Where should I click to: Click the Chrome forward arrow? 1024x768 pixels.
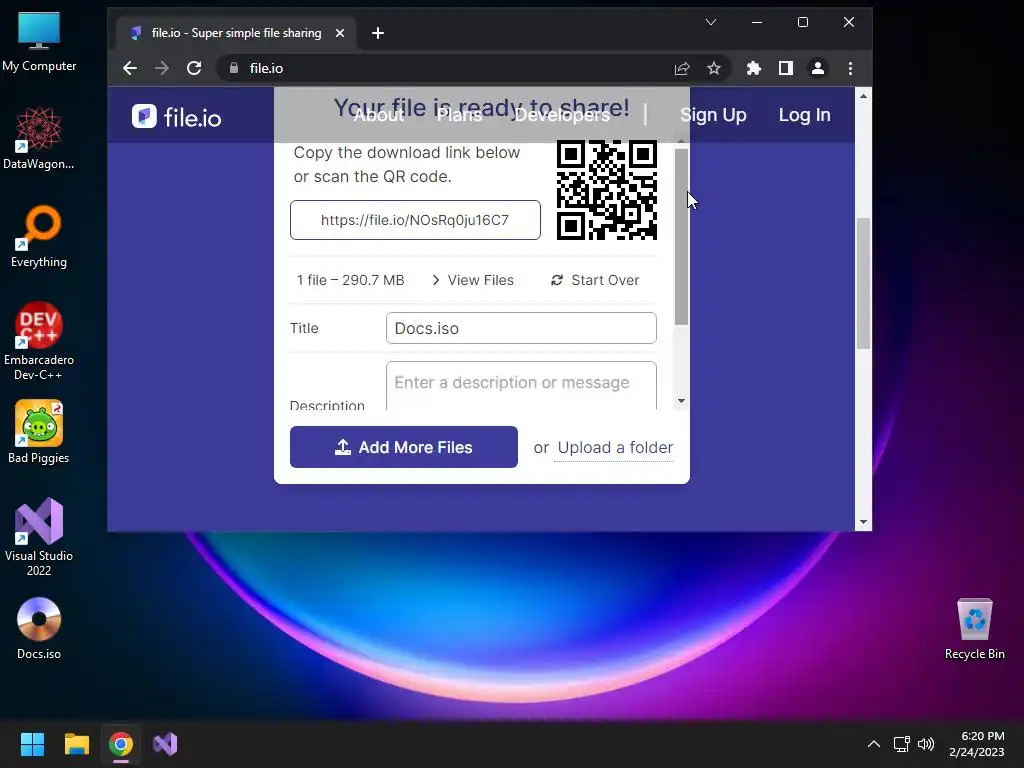tap(162, 68)
